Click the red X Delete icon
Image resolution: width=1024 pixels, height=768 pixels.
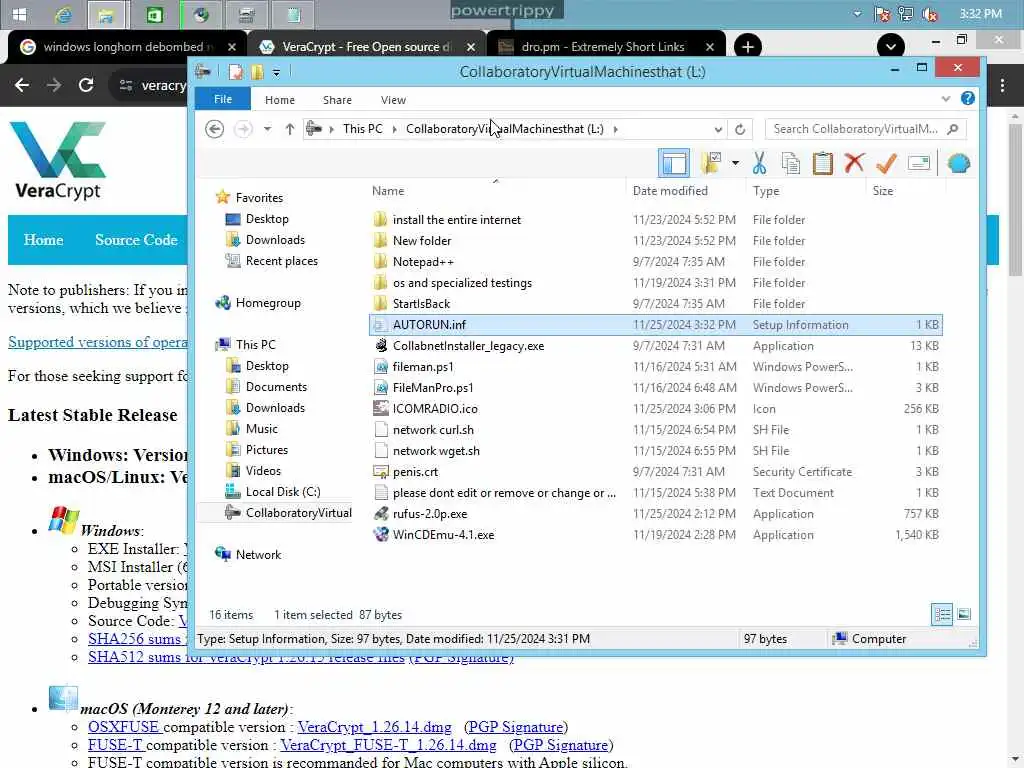(x=854, y=163)
